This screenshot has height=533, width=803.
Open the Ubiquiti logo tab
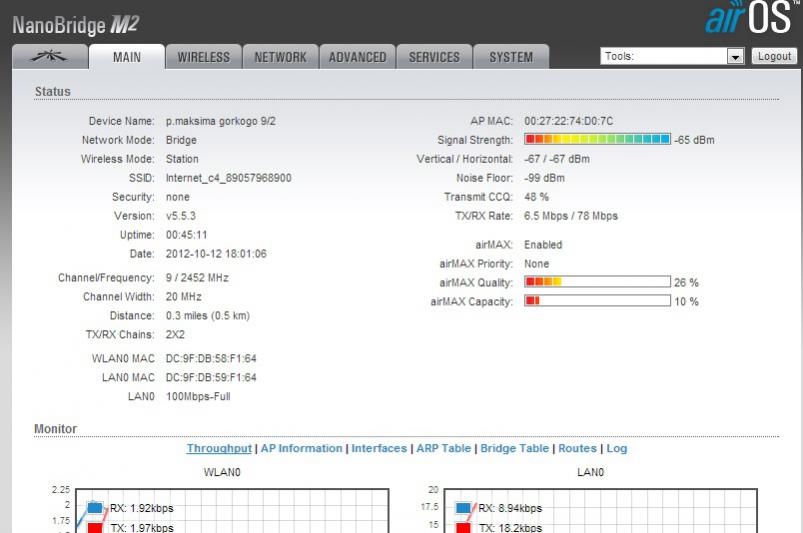click(x=49, y=57)
